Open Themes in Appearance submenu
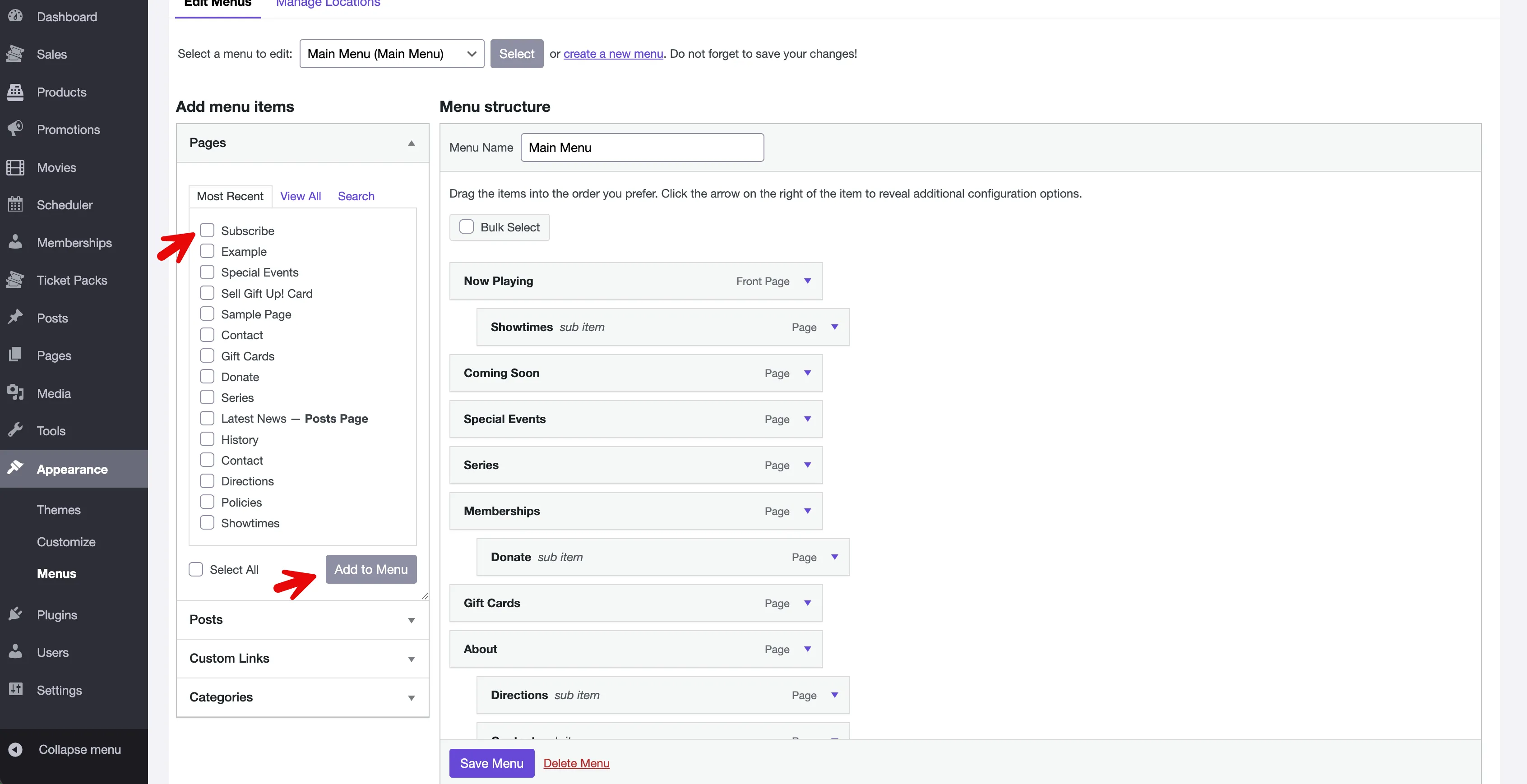The height and width of the screenshot is (784, 1527). 59,510
